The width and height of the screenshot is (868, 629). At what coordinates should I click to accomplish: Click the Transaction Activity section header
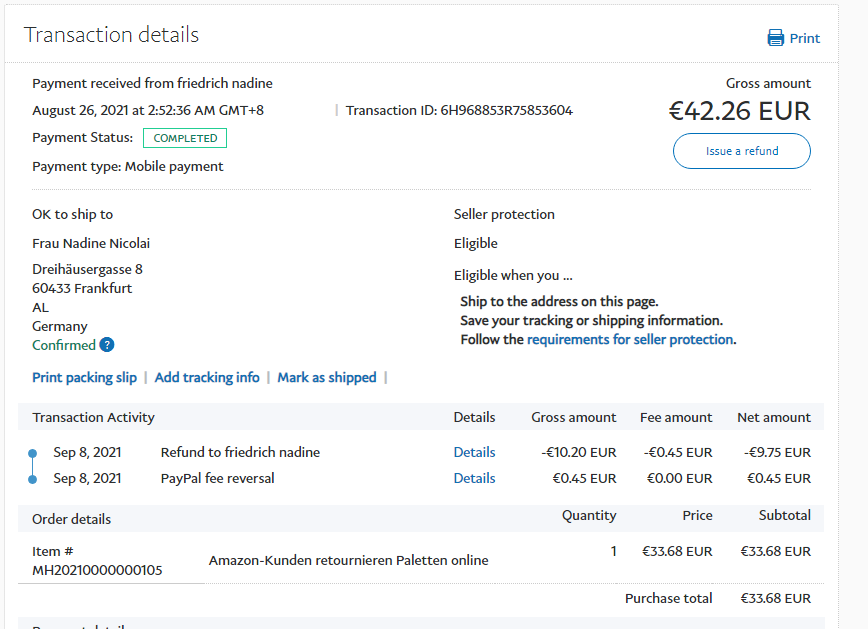point(93,417)
